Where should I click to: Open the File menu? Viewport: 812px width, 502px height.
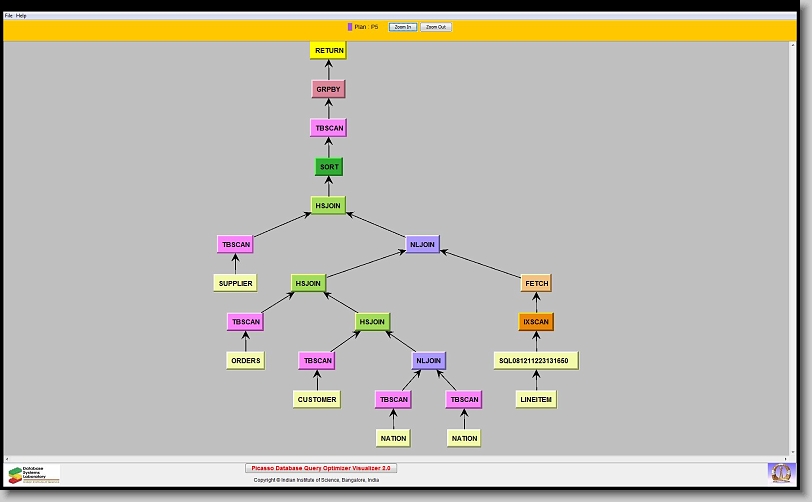point(8,16)
